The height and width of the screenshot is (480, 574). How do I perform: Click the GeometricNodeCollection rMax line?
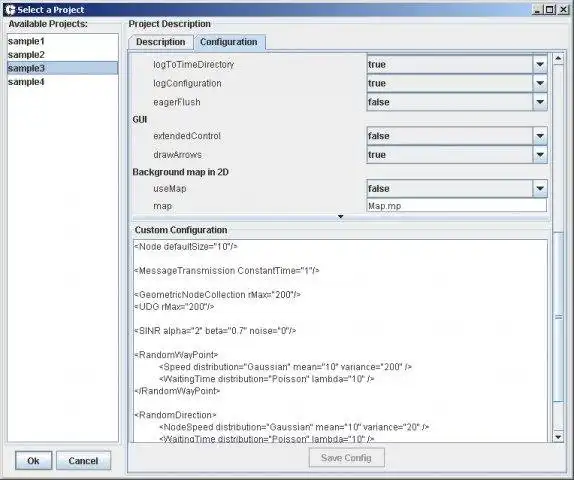click(217, 295)
